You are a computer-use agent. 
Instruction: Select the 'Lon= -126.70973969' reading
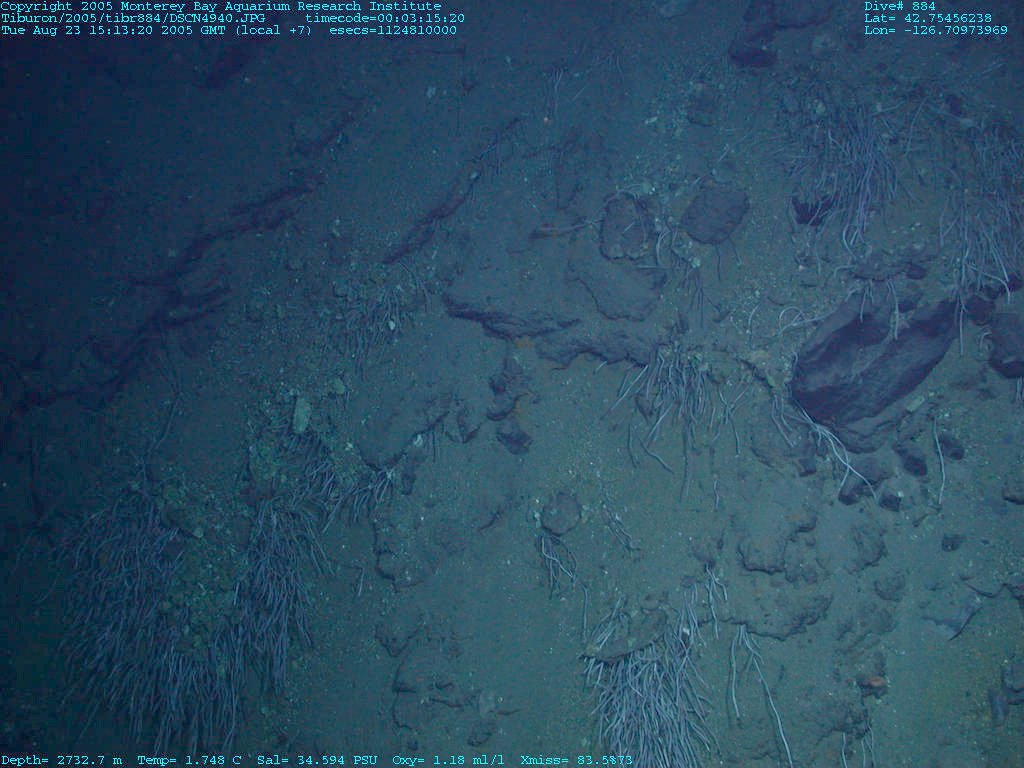(936, 30)
